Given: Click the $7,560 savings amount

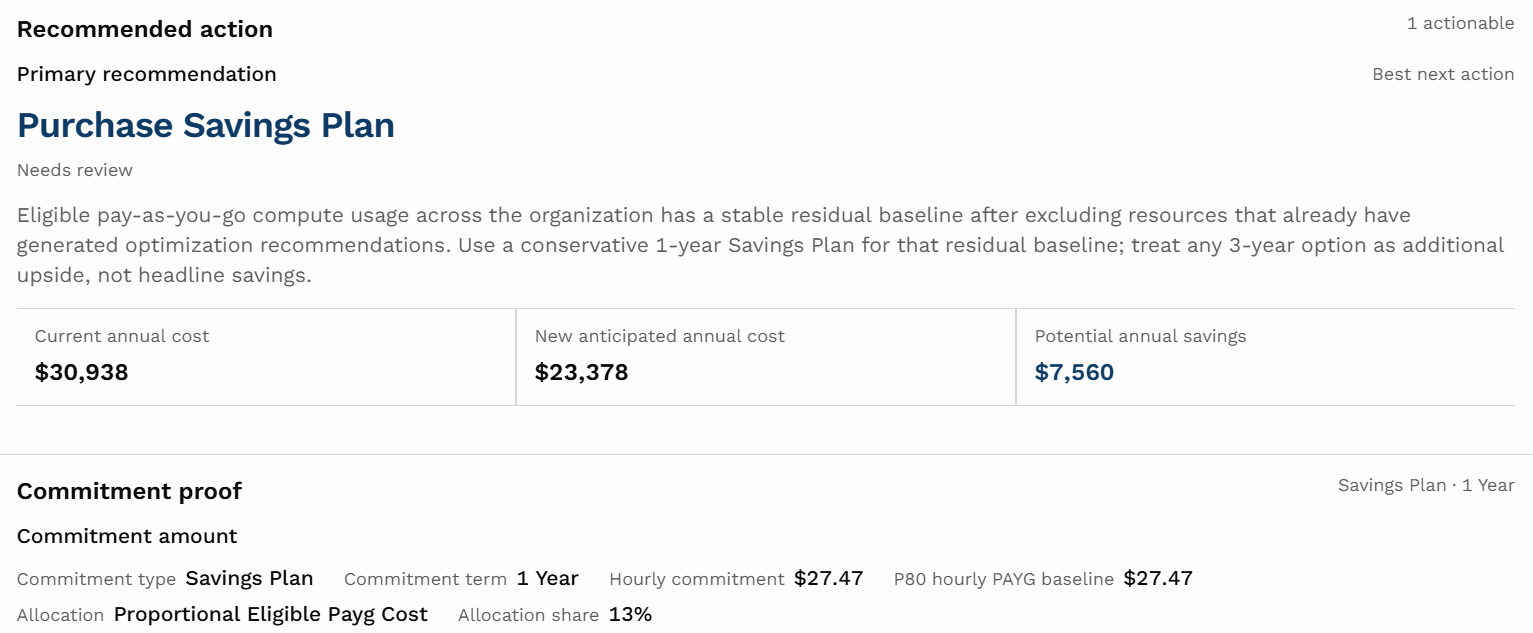Looking at the screenshot, I should click(x=1075, y=373).
